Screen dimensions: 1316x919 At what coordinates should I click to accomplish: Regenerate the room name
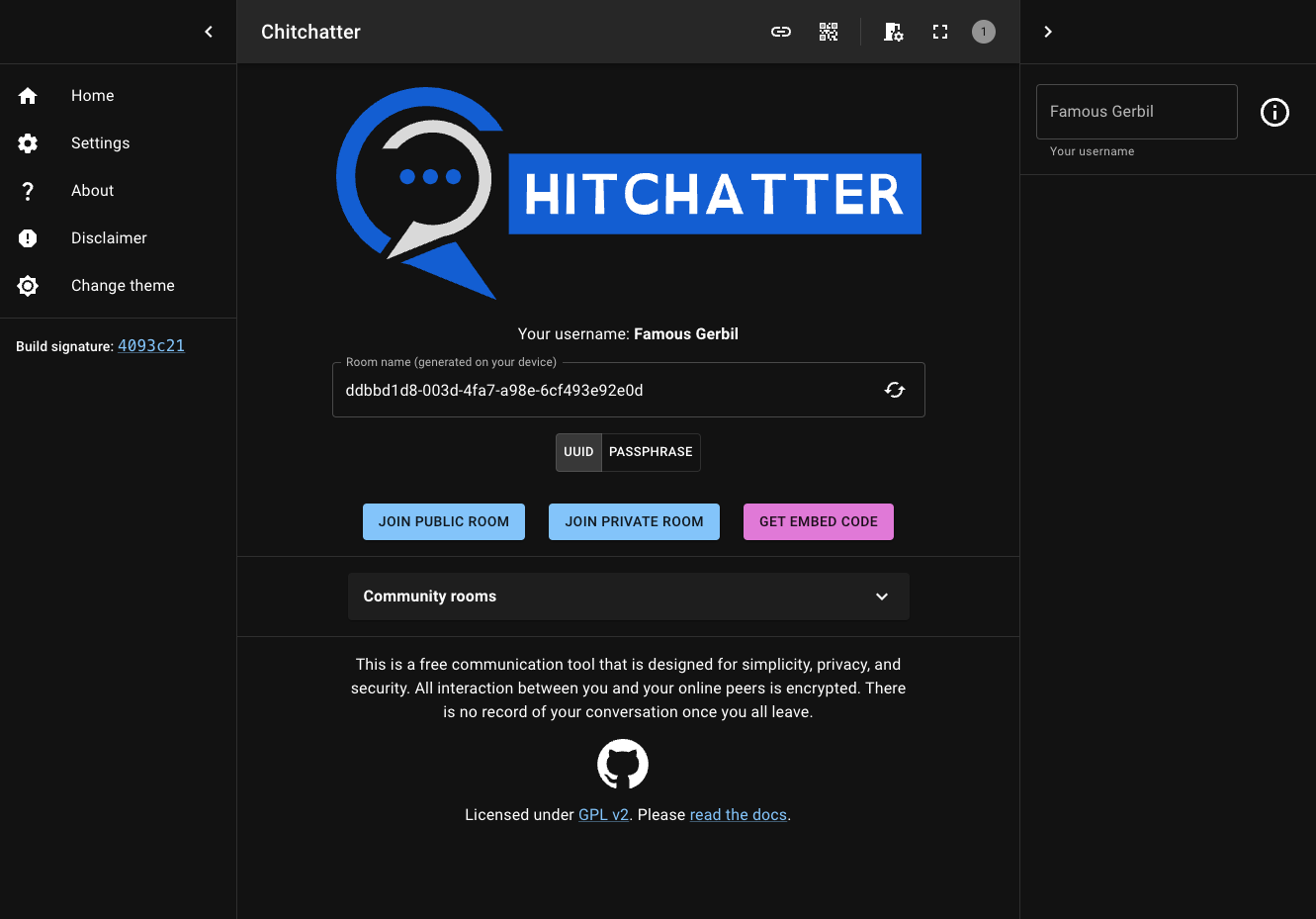coord(895,390)
